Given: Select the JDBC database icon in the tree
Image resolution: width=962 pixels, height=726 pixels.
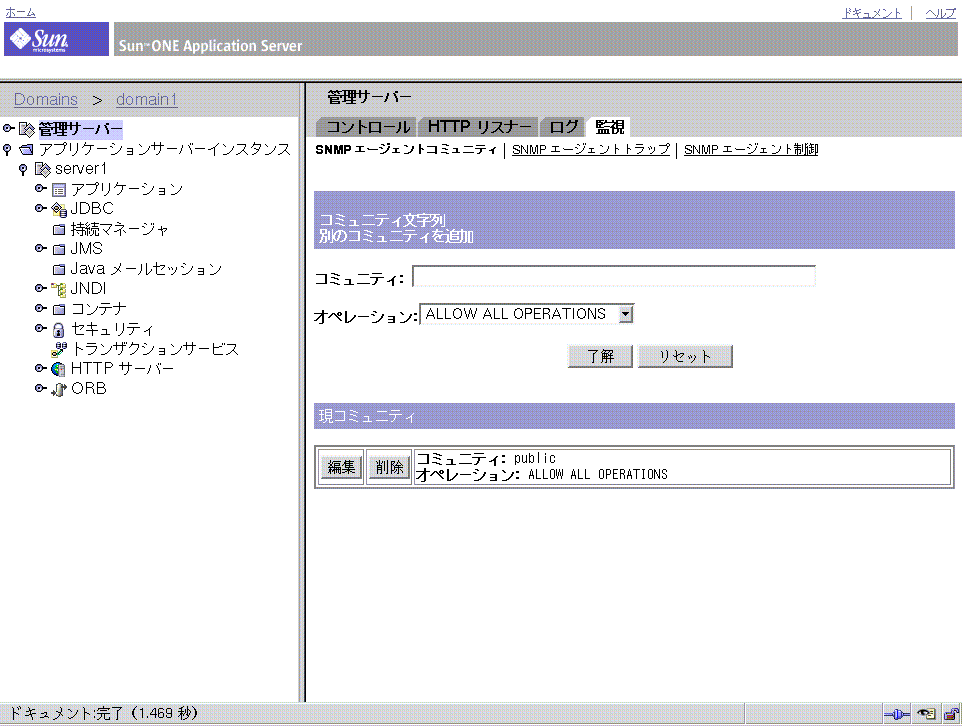Looking at the screenshot, I should pos(58,208).
